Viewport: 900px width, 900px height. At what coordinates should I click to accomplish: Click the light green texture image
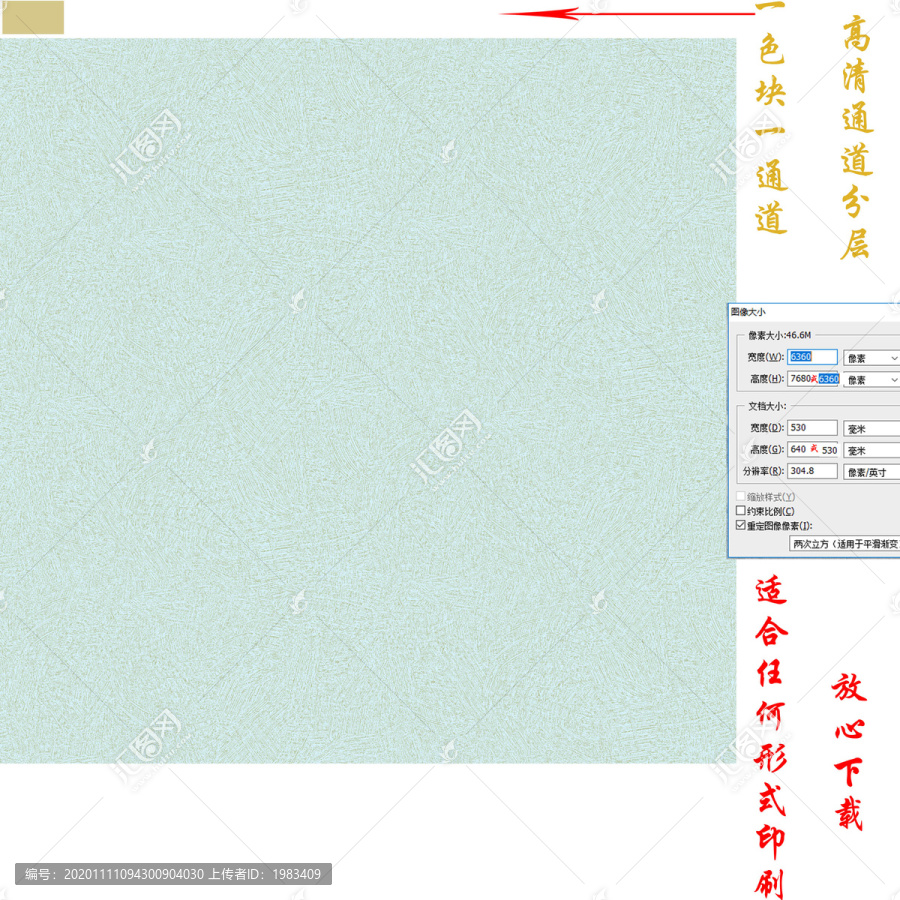(368, 401)
